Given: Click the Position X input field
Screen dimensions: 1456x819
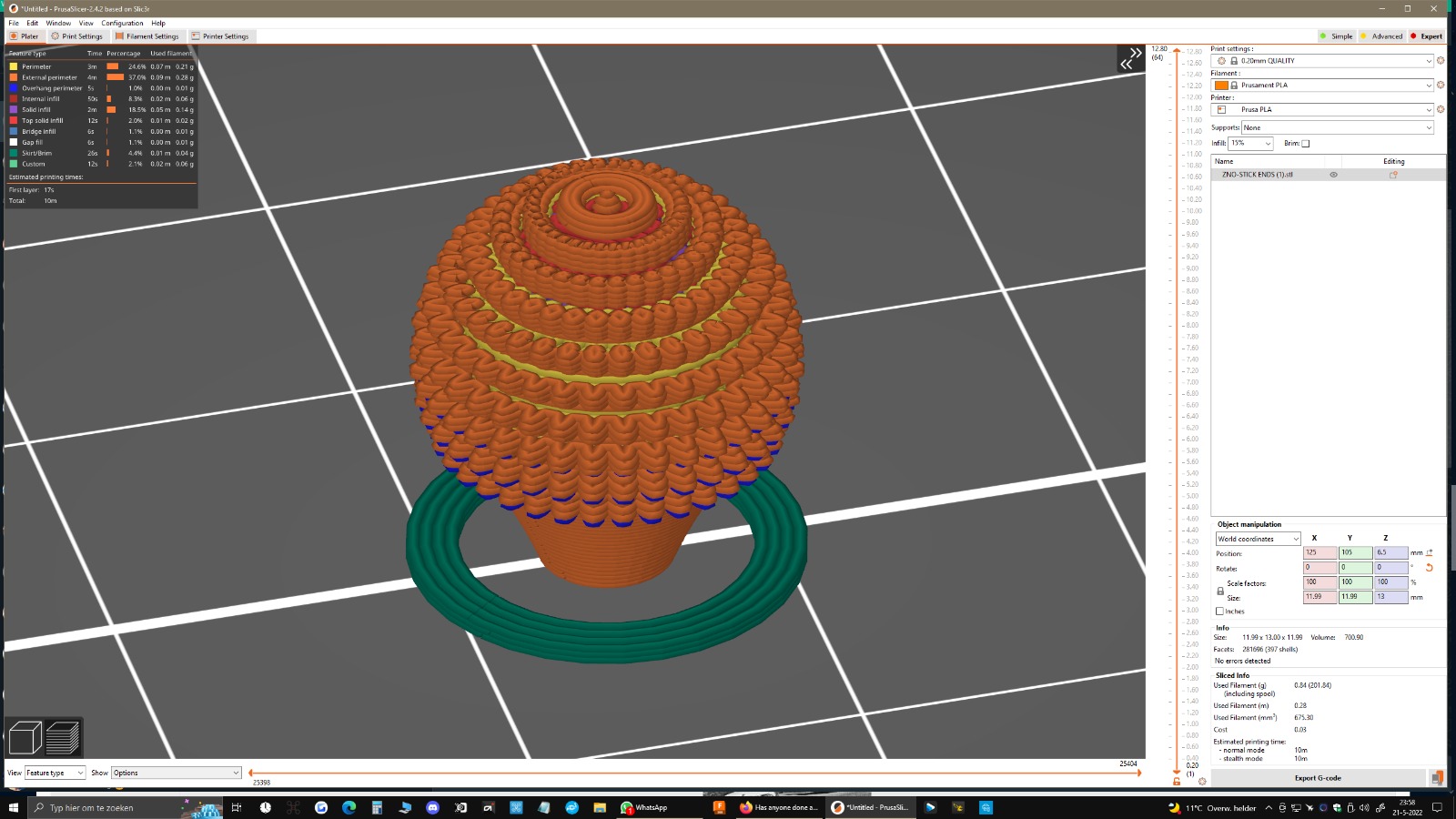Looking at the screenshot, I should point(1320,552).
